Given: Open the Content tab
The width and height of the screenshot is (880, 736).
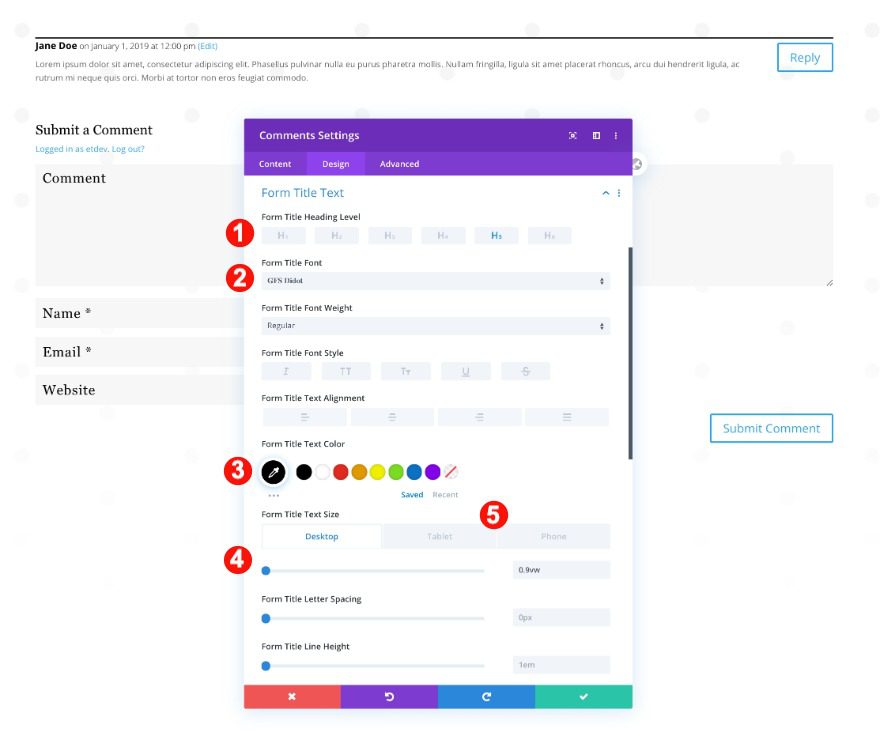Looking at the screenshot, I should pos(275,164).
